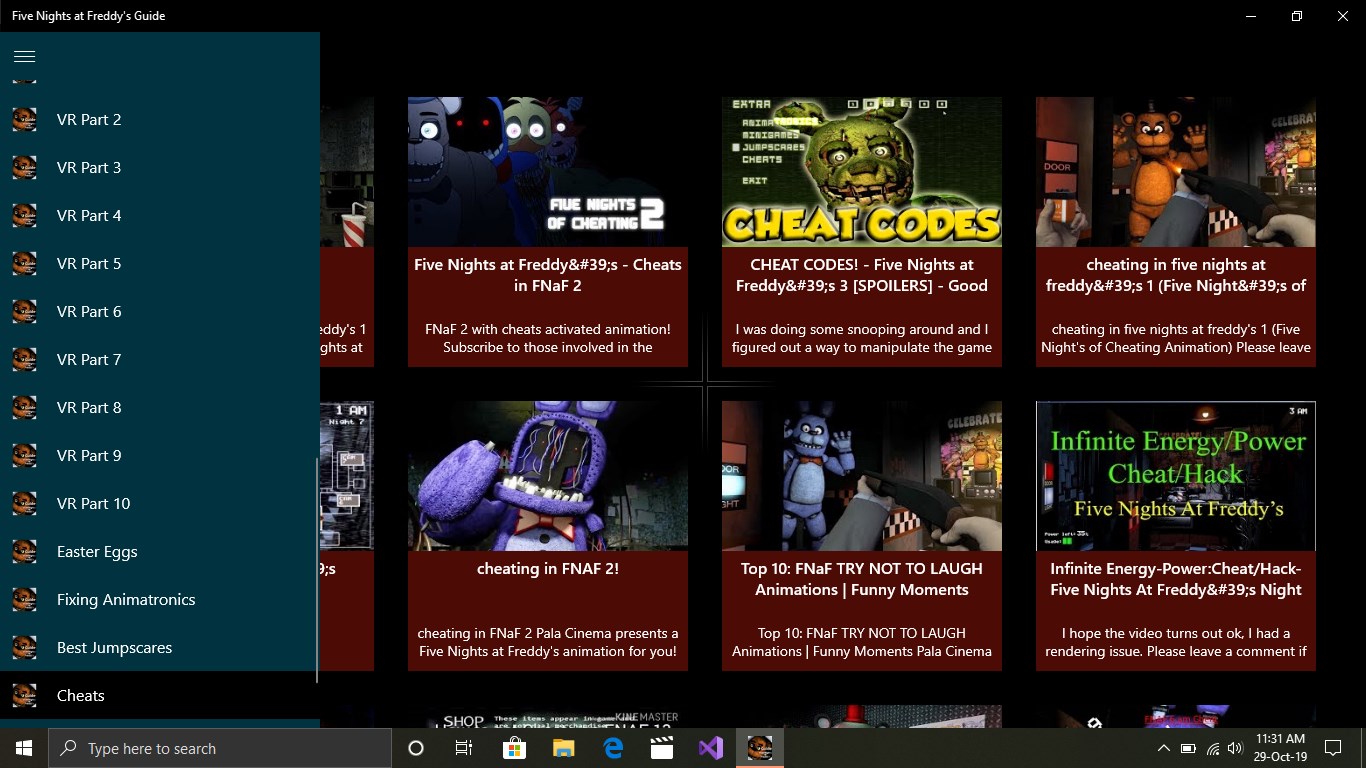This screenshot has height=768, width=1366.
Task: Launch Microsoft Edge from the taskbar
Action: (x=613, y=748)
